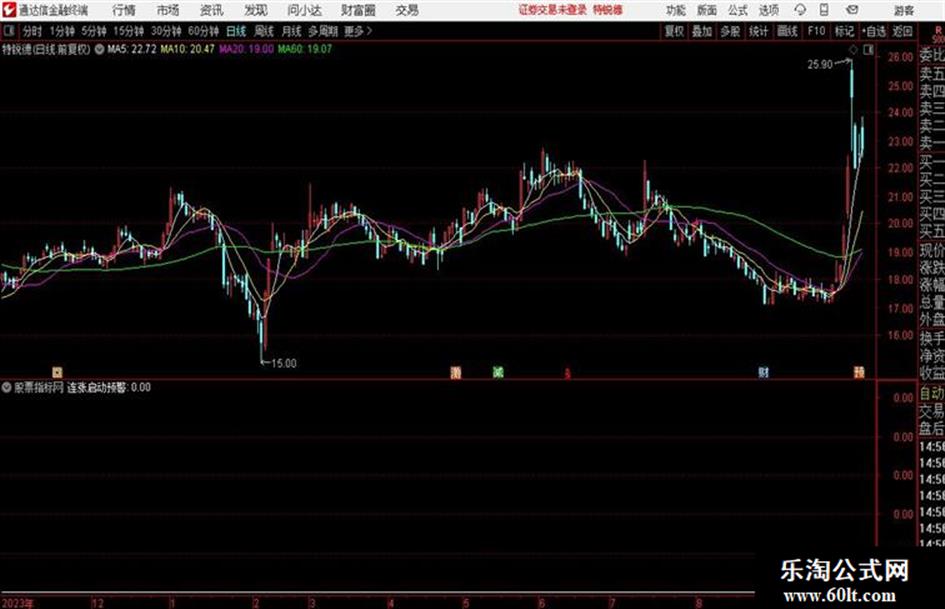The height and width of the screenshot is (609, 945).
Task: Select the 日线 daily period tab
Action: [236, 31]
